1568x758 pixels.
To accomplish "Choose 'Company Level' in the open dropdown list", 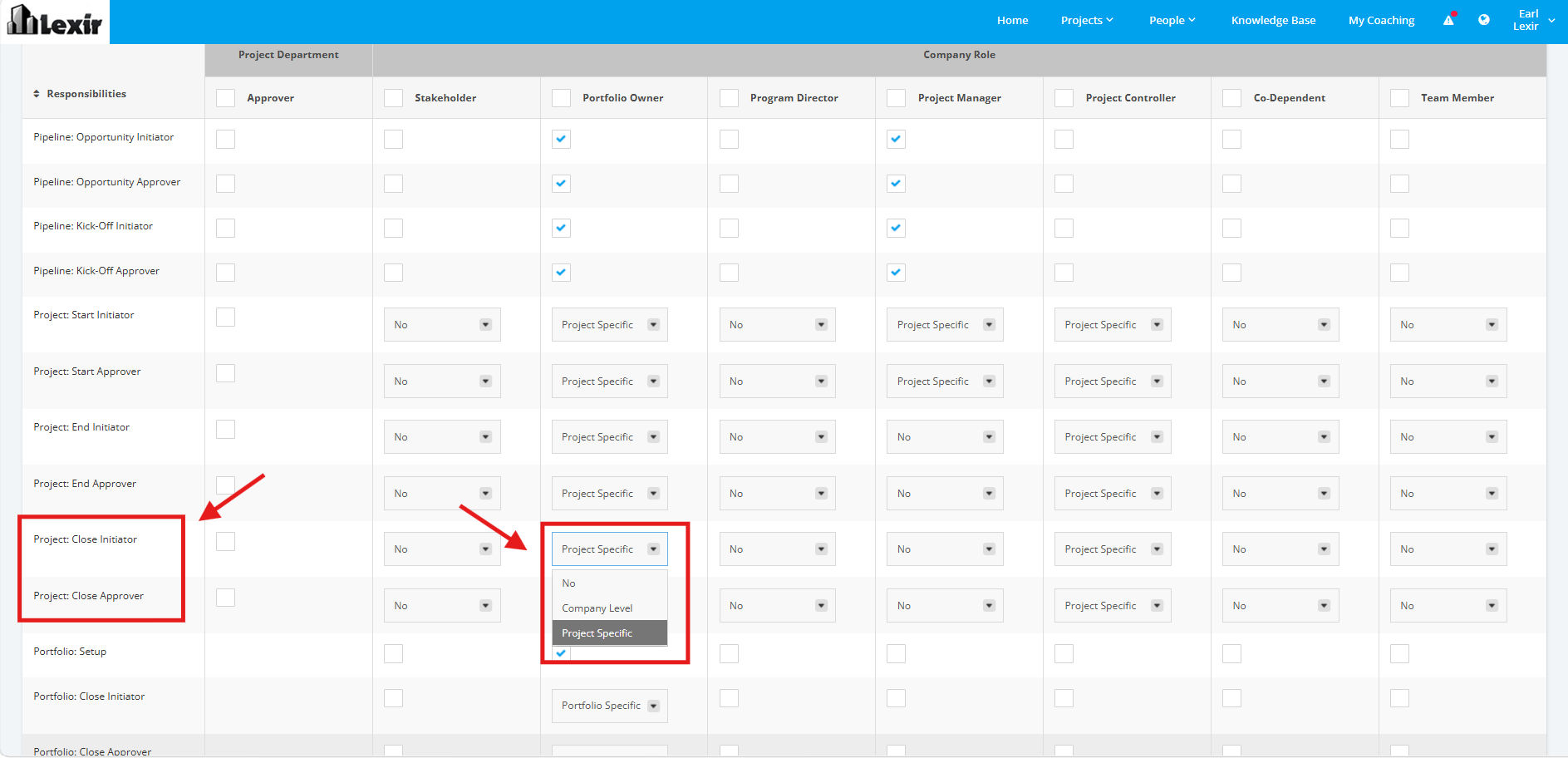I will click(610, 608).
